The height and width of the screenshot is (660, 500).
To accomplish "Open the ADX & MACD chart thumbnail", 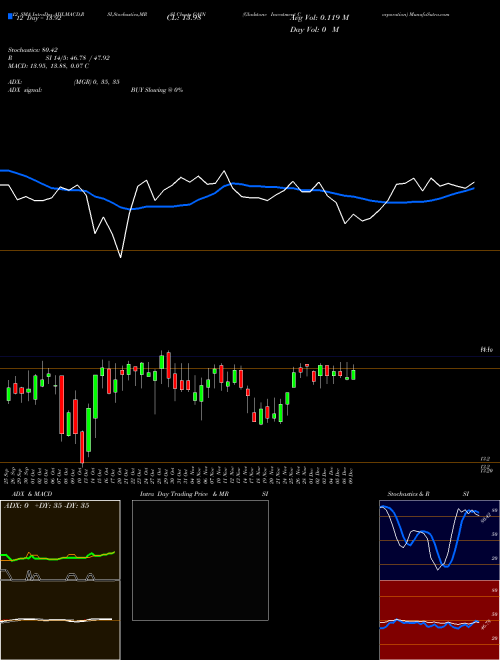I will point(60,580).
